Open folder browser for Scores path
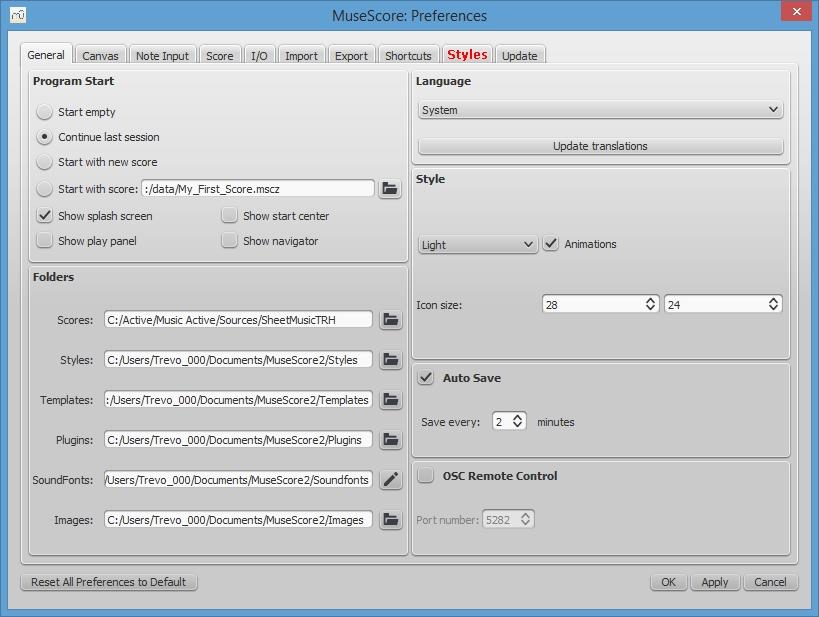Viewport: 819px width, 617px height. pyautogui.click(x=391, y=320)
